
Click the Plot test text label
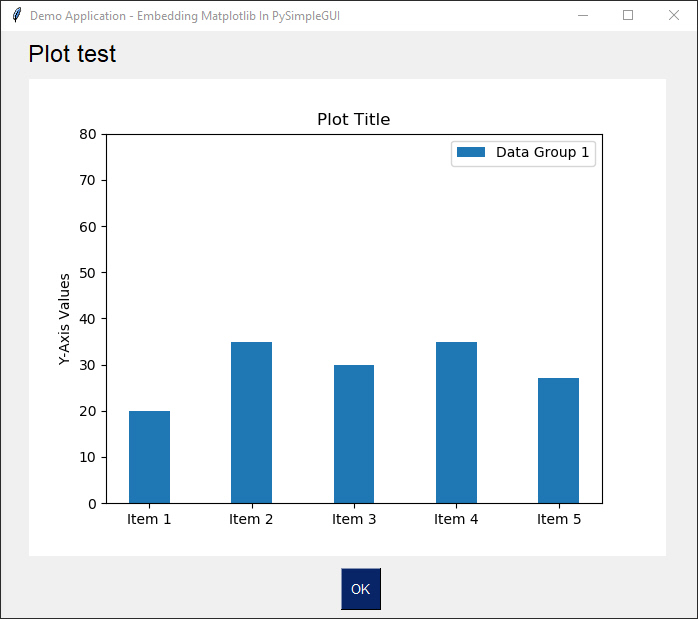click(72, 54)
